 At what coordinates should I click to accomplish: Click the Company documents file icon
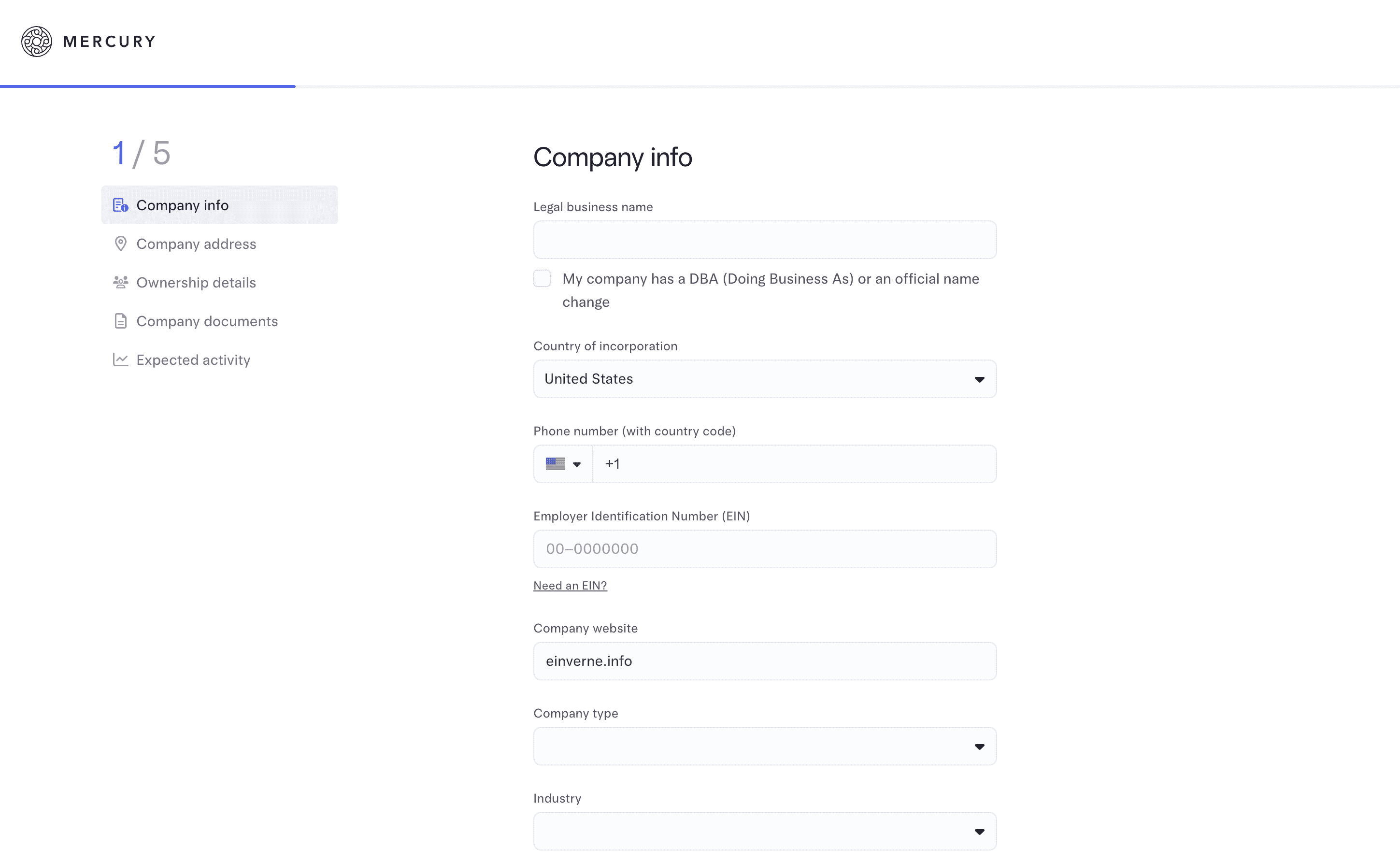click(x=120, y=321)
